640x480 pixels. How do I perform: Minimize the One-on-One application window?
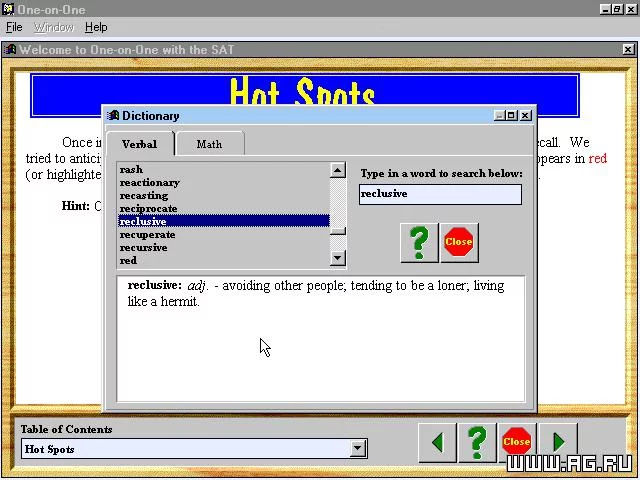[x=605, y=9]
